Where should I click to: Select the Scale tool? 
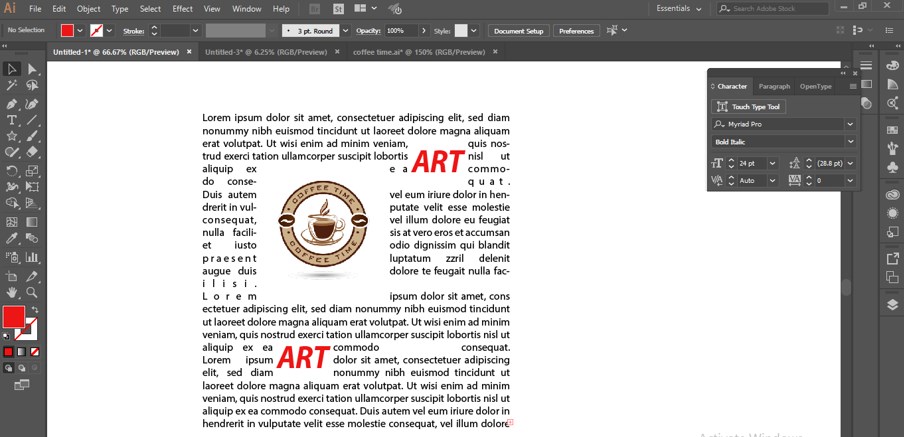[x=32, y=171]
